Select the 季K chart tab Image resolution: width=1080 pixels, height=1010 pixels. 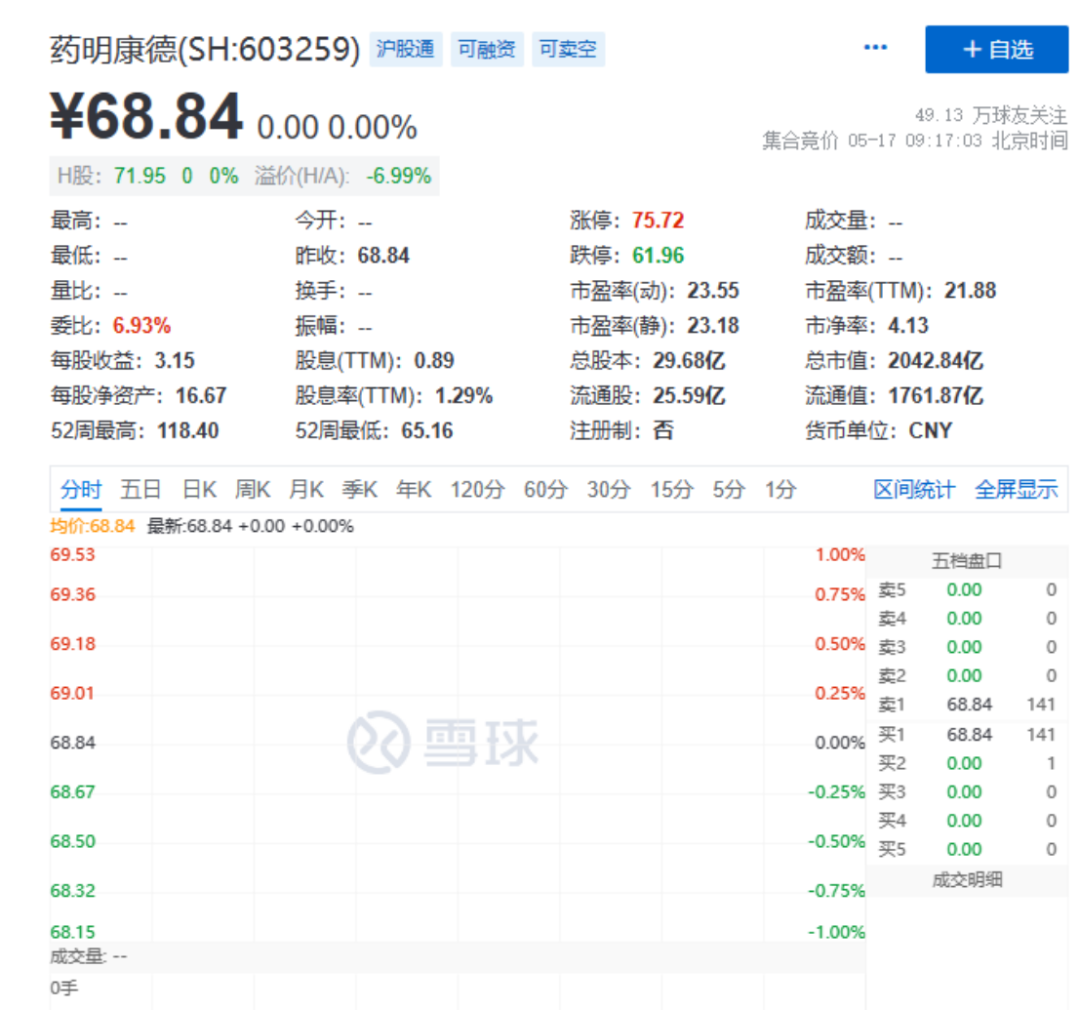point(360,490)
